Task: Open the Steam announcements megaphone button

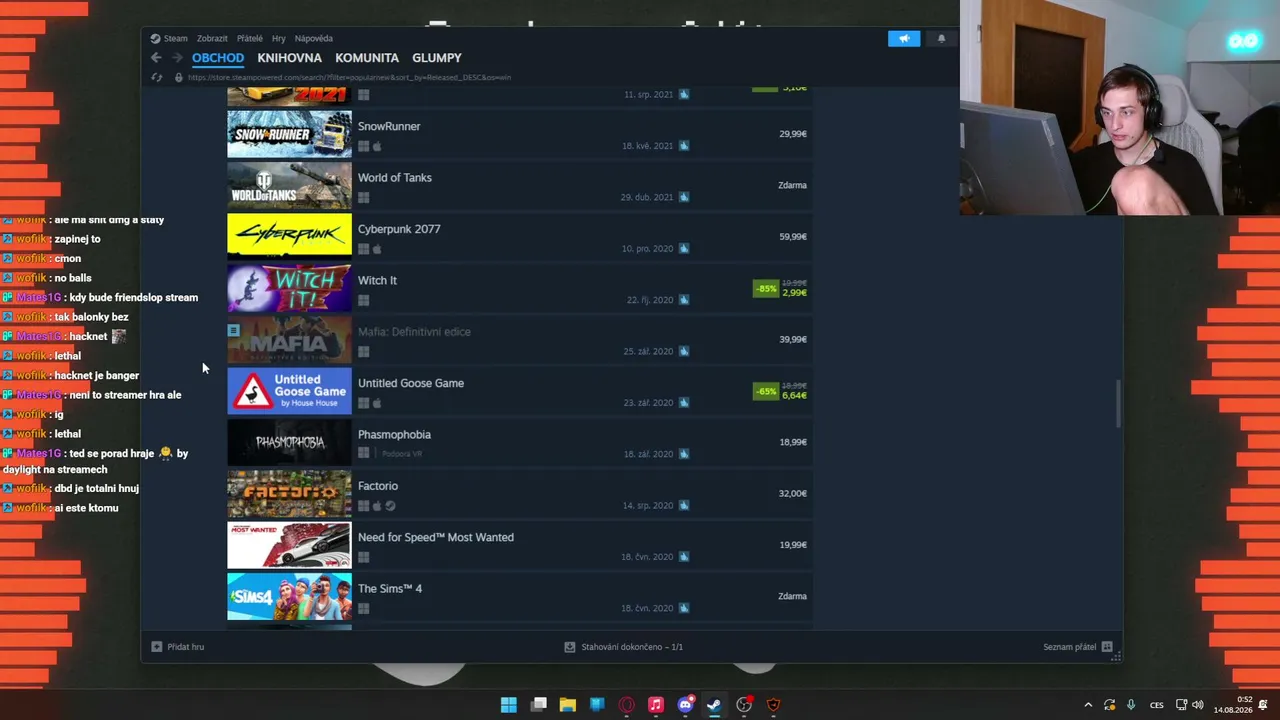Action: [x=903, y=38]
